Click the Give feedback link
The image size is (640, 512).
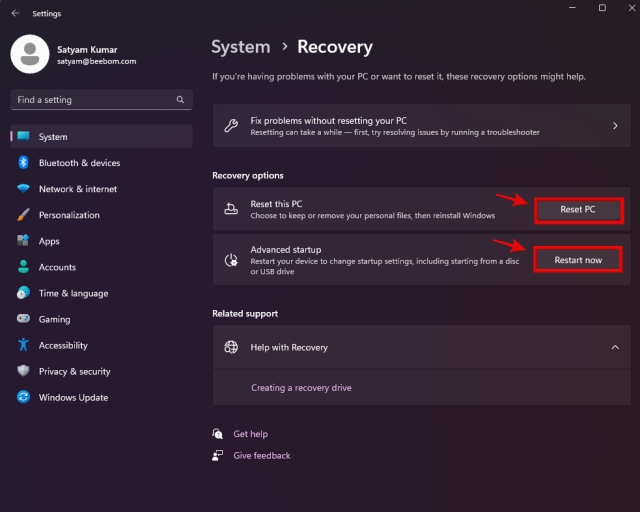262,455
